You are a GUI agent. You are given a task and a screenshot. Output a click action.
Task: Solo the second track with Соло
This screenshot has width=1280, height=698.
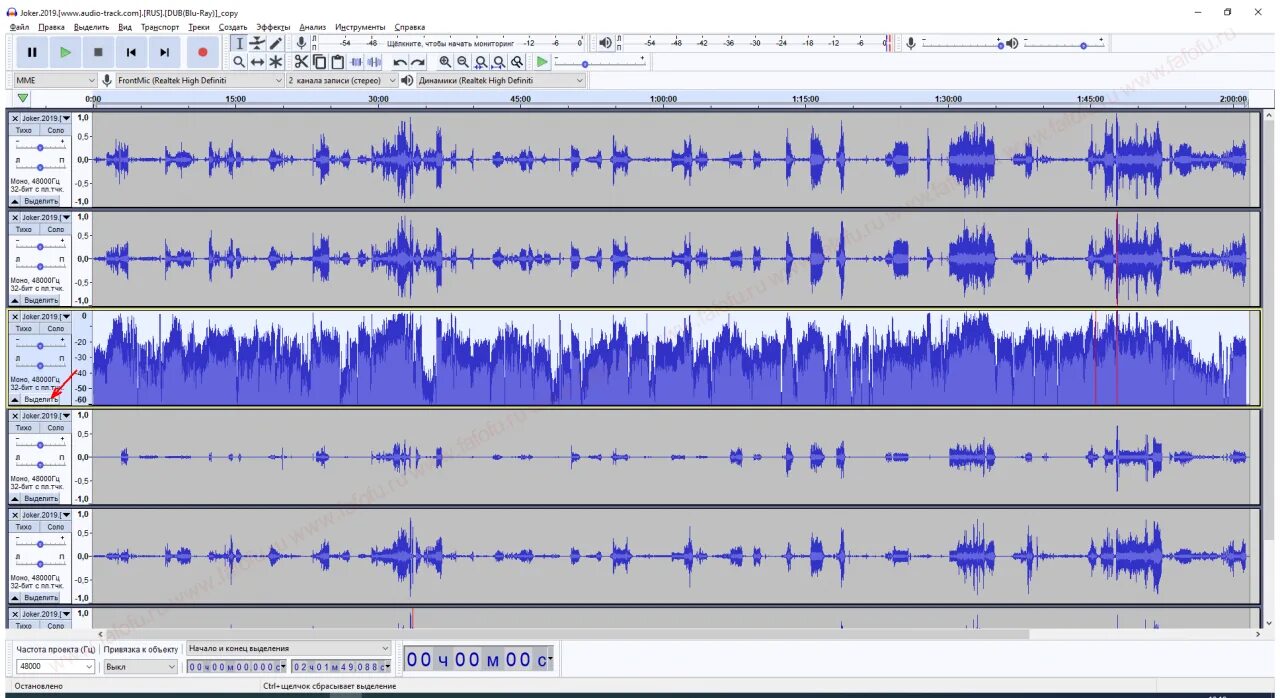[x=55, y=229]
